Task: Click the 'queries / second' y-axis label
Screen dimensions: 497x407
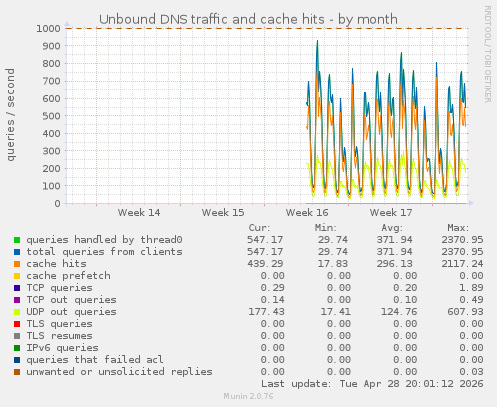Action: tap(11, 115)
